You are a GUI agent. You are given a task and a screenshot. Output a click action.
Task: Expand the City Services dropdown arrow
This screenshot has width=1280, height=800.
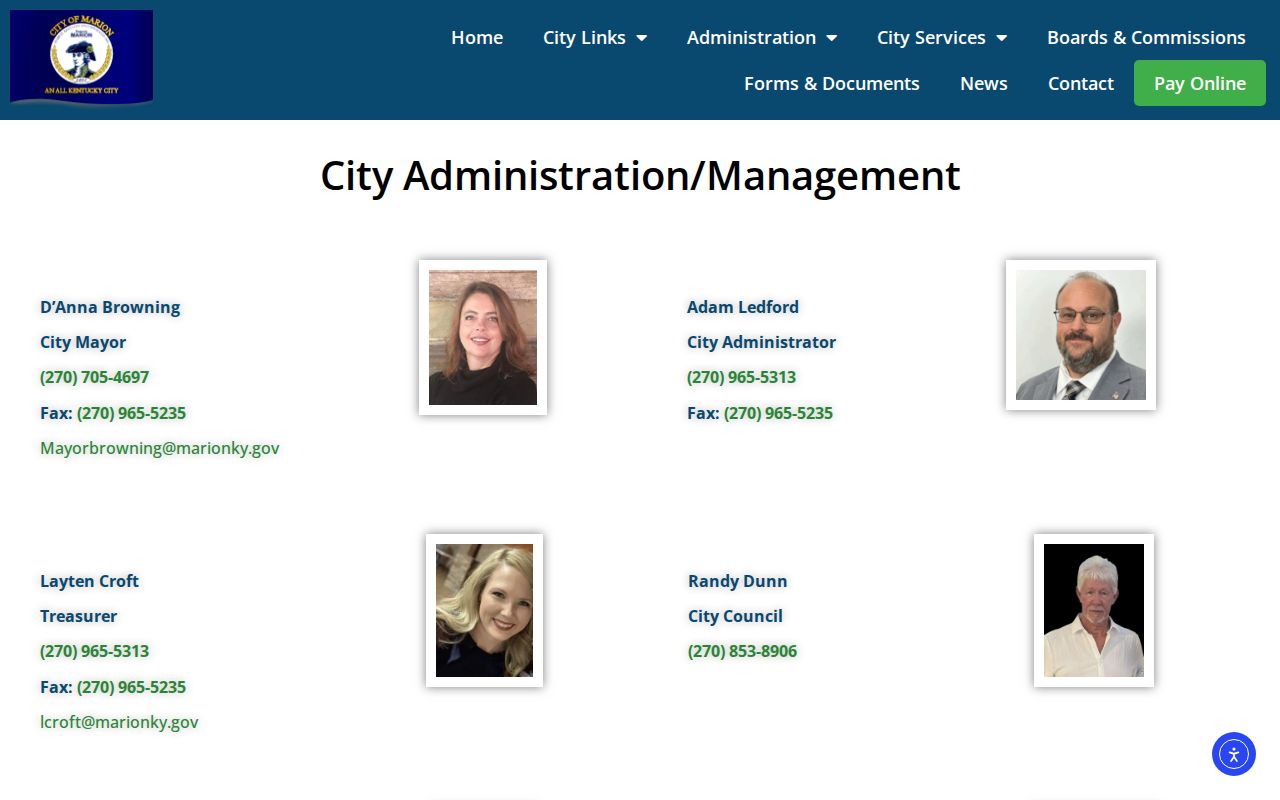[x=1002, y=38]
